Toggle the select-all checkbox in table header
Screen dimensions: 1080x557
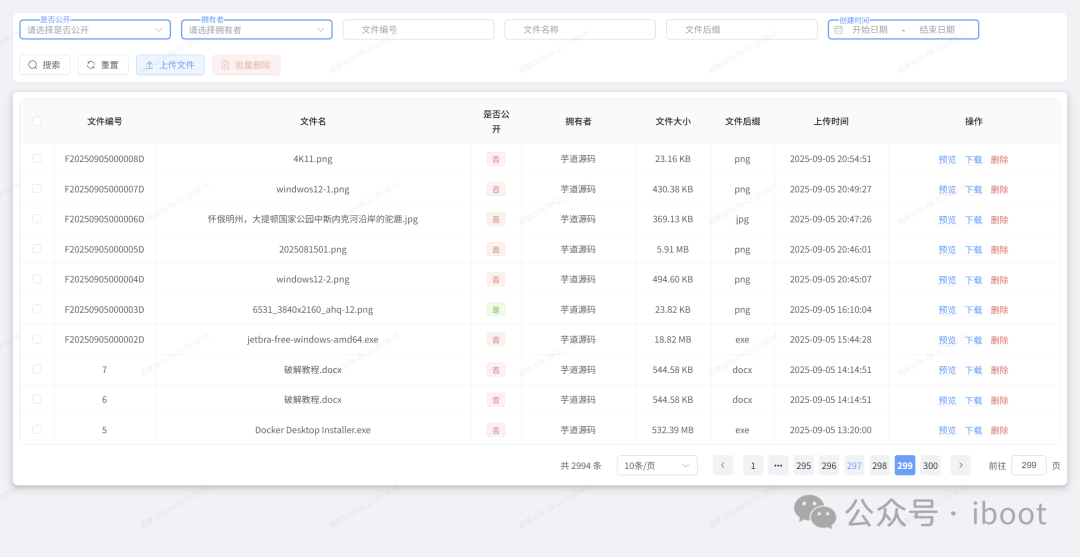[x=37, y=121]
